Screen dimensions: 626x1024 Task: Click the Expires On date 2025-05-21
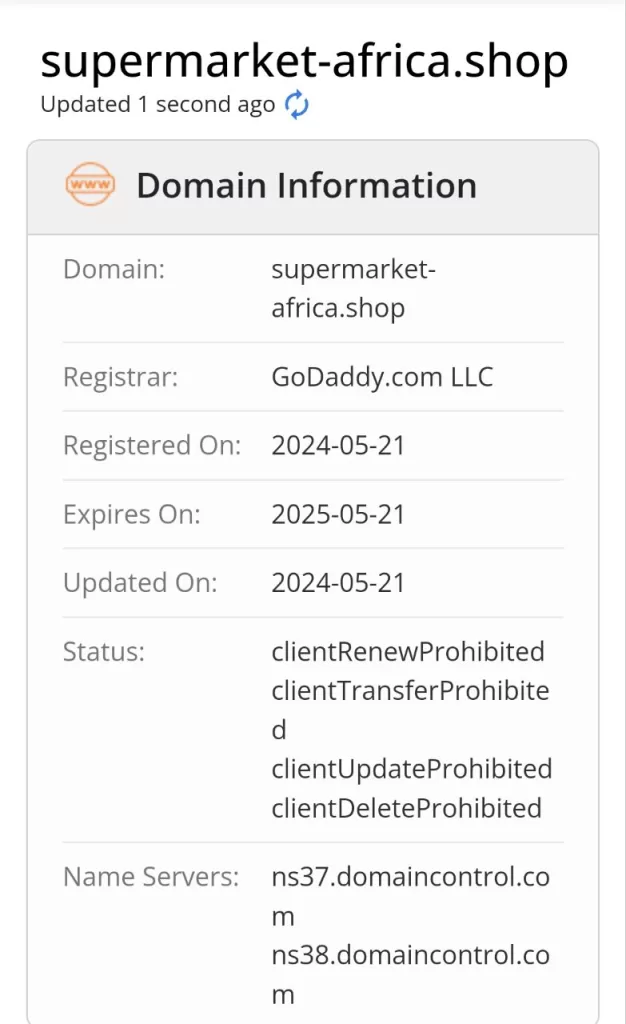coord(338,514)
